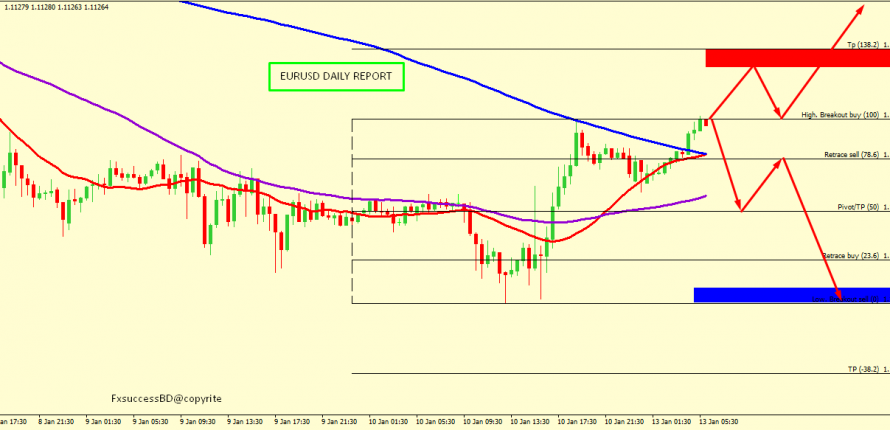This screenshot has width=890, height=430.
Task: Click the OHLC price readout at top left
Action: [55, 7]
